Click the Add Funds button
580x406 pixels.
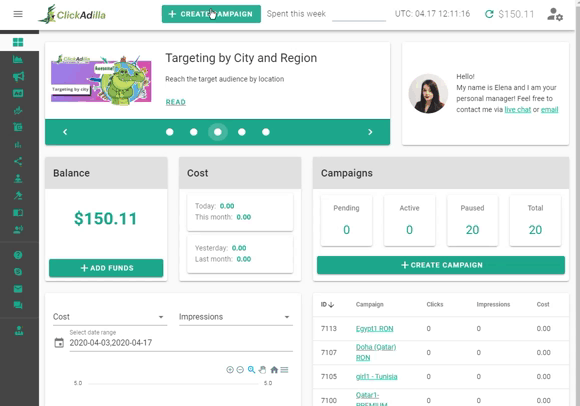pyautogui.click(x=106, y=268)
